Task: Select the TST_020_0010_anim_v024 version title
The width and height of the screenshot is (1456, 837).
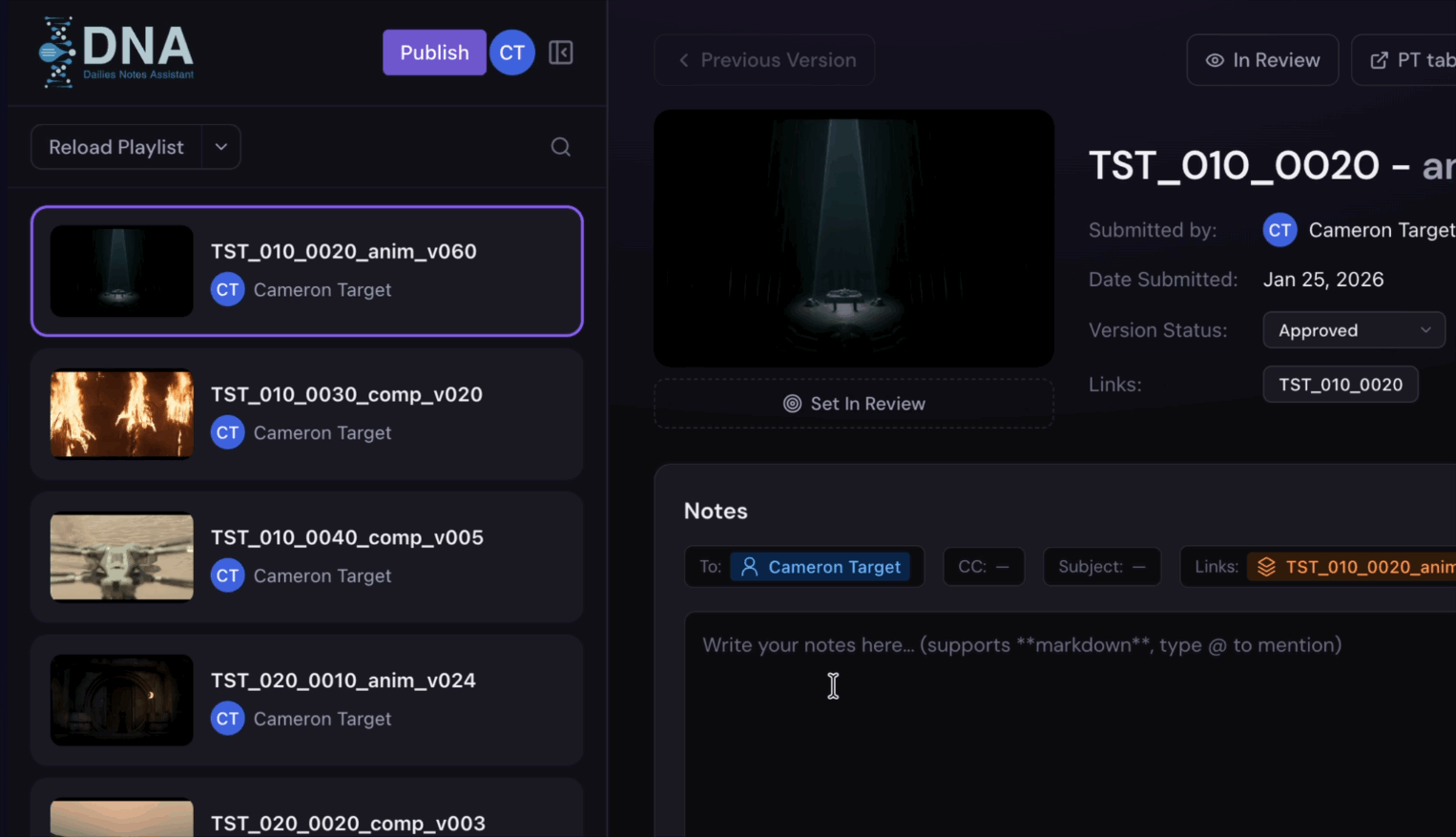Action: point(343,680)
